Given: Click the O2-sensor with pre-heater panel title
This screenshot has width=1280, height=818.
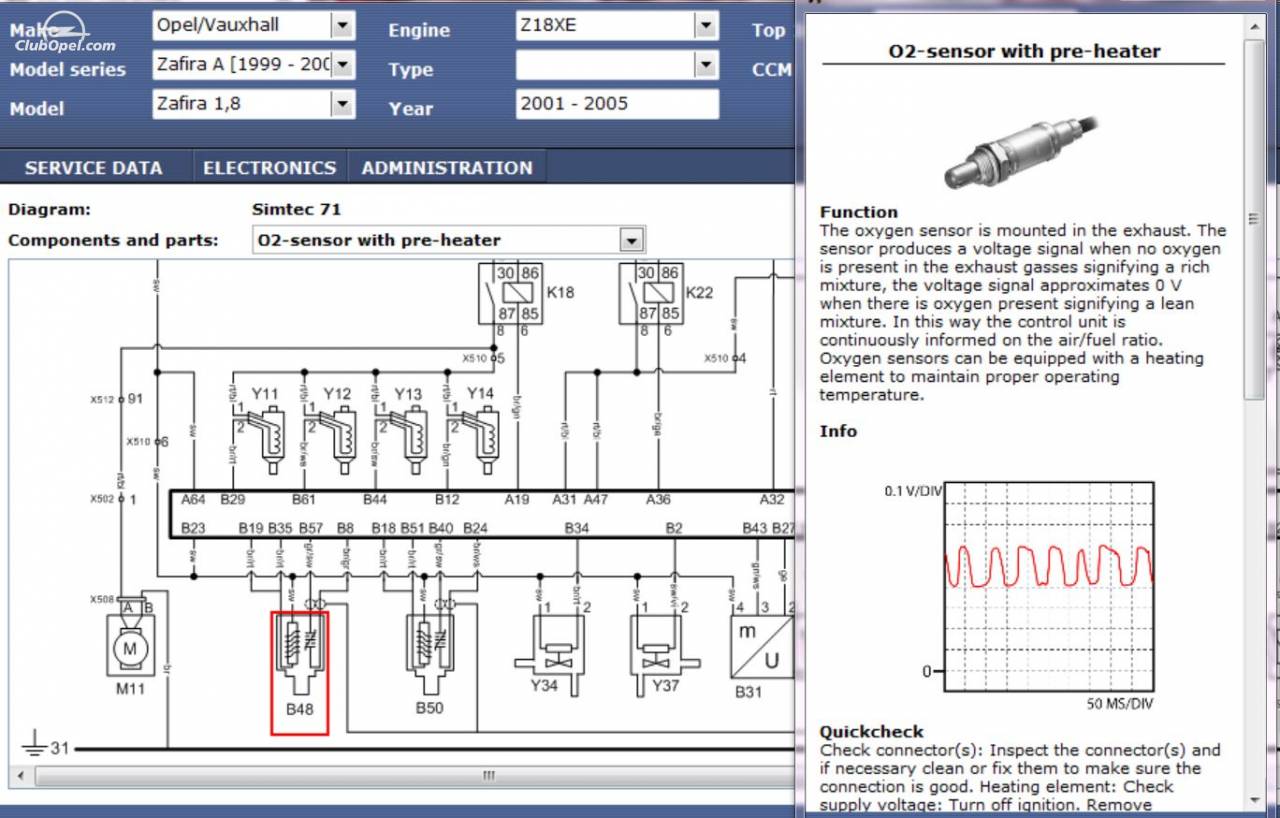Looking at the screenshot, I should (1024, 51).
